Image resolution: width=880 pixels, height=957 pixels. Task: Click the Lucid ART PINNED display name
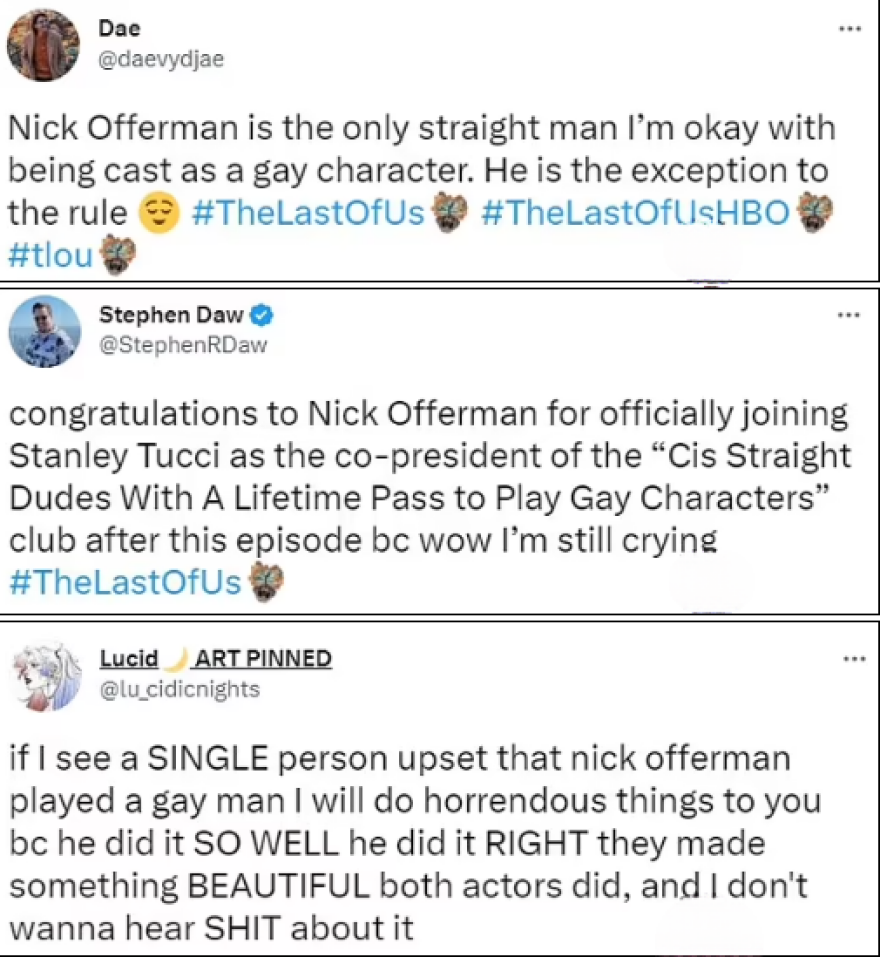click(215, 658)
